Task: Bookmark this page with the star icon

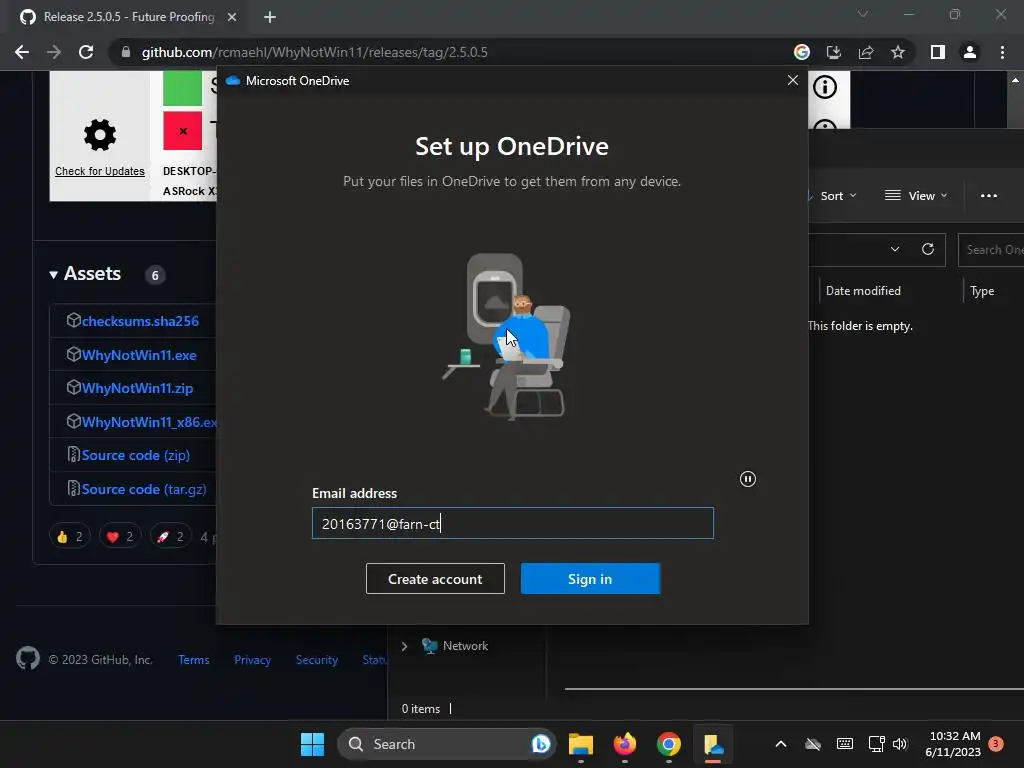Action: (x=898, y=52)
